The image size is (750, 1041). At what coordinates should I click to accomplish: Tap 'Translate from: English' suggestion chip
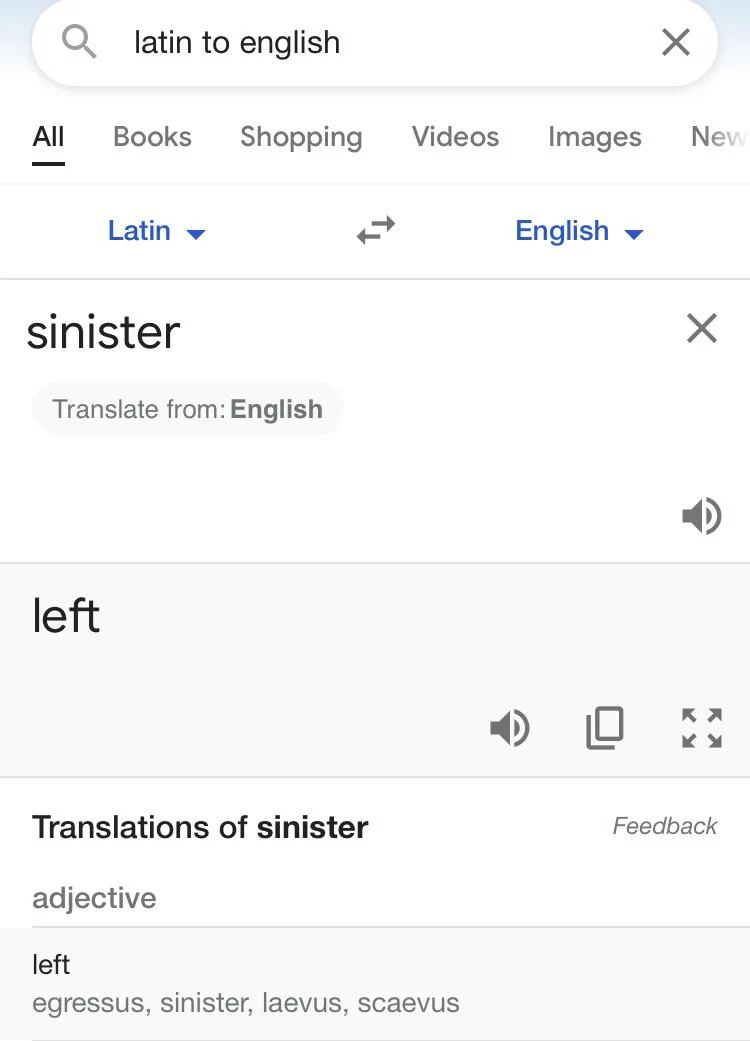tap(188, 409)
